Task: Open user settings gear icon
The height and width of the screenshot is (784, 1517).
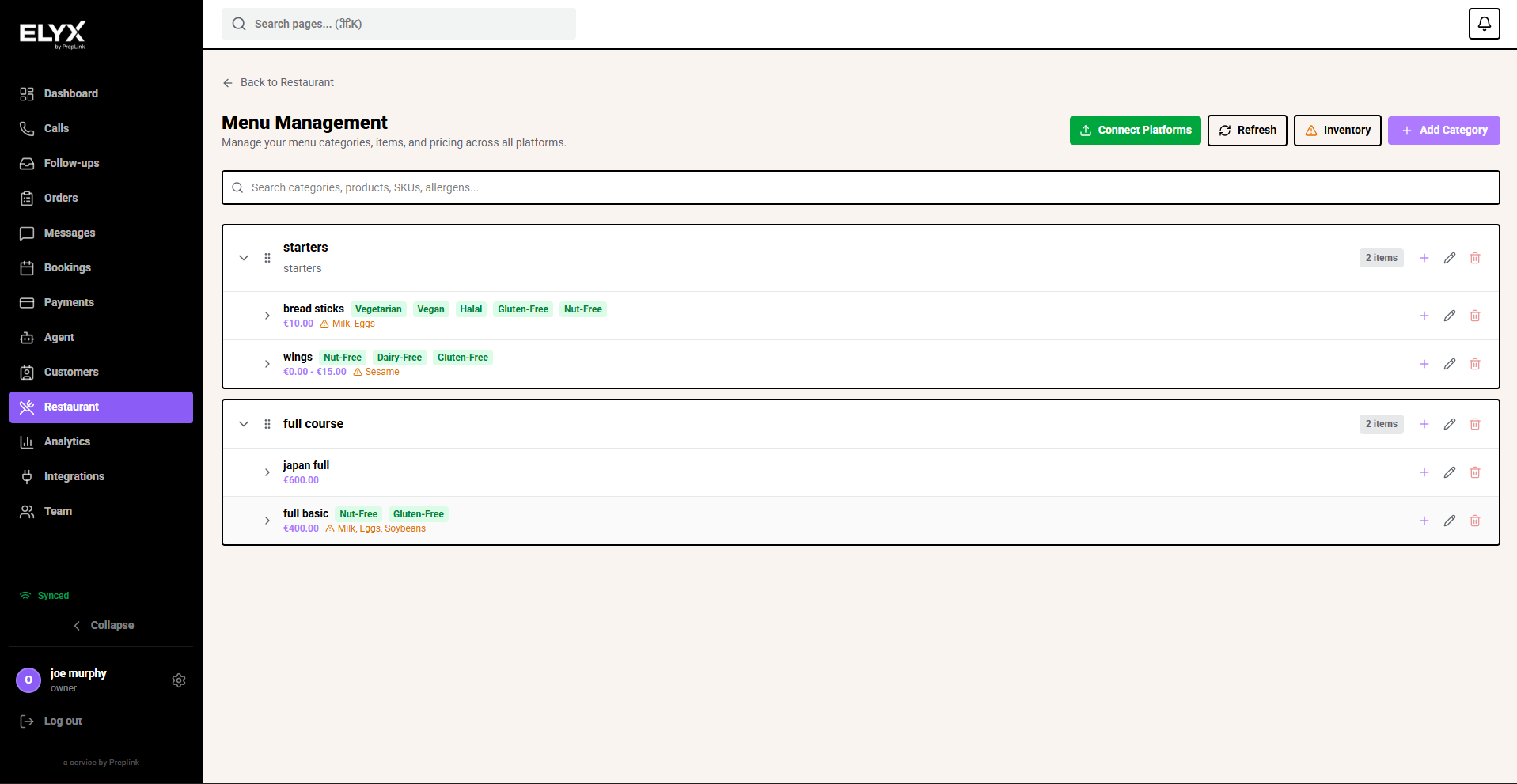Action: tap(179, 680)
